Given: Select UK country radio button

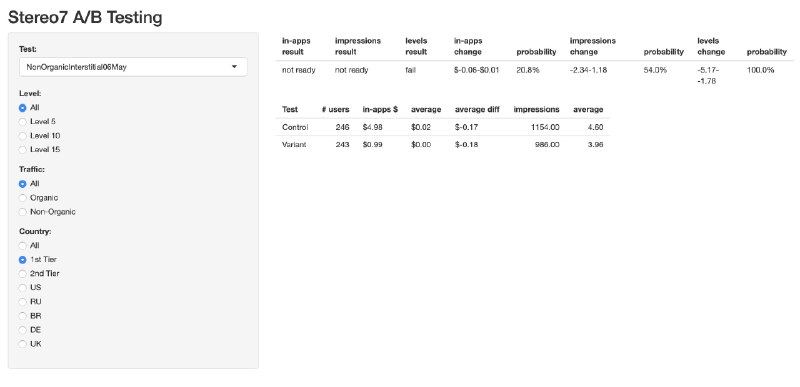Looking at the screenshot, I should tap(22, 344).
